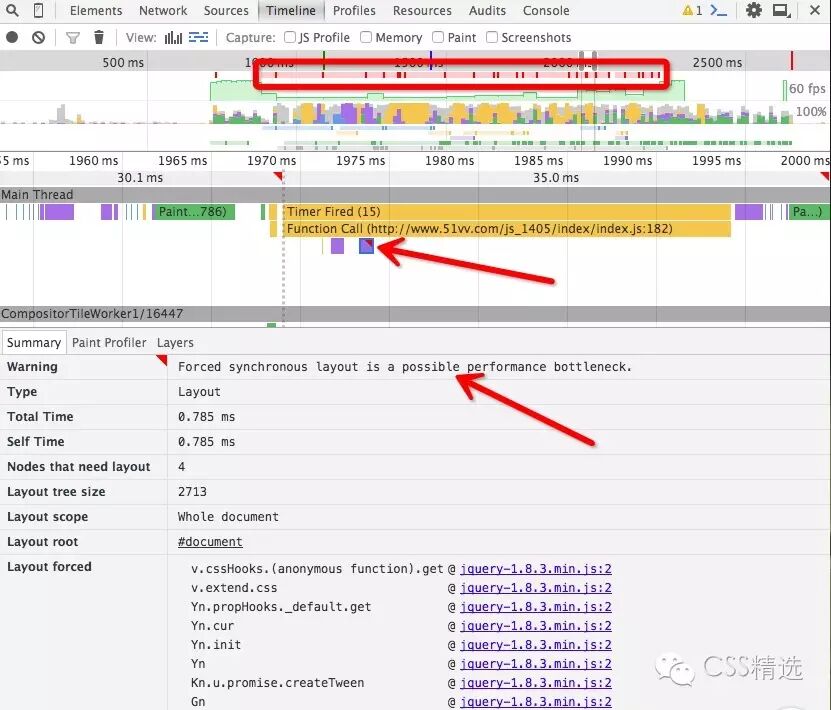Toggle device mode phone icon
The height and width of the screenshot is (710, 831).
(39, 10)
